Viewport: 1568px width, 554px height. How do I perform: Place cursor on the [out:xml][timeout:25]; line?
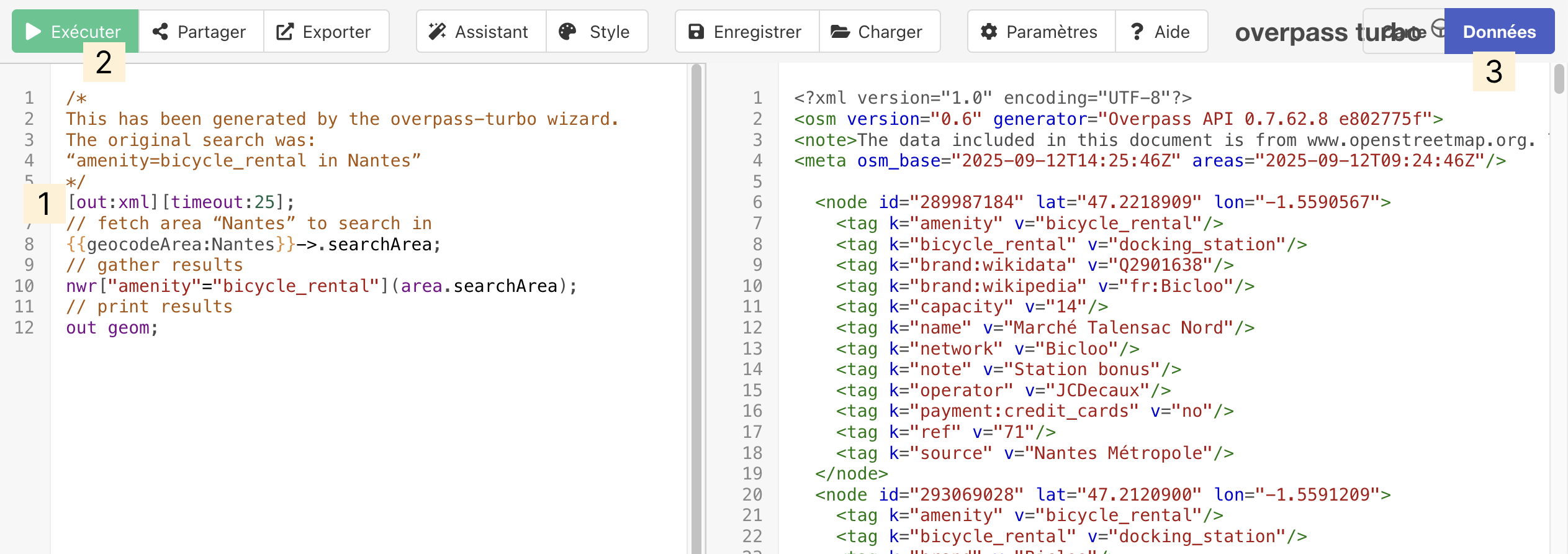[181, 202]
